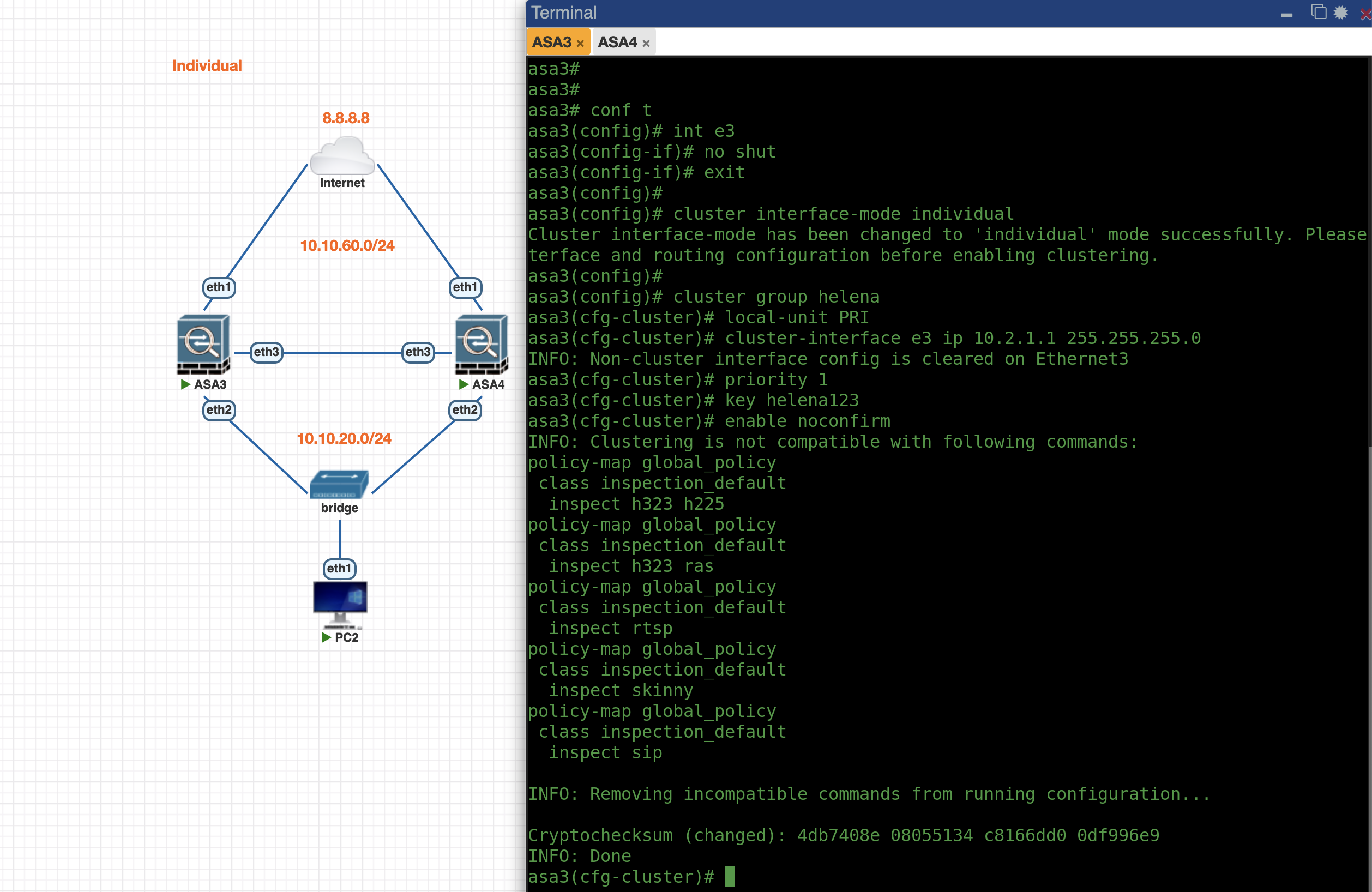Select the ASA3 terminal tab
1372x892 pixels.
[x=551, y=42]
